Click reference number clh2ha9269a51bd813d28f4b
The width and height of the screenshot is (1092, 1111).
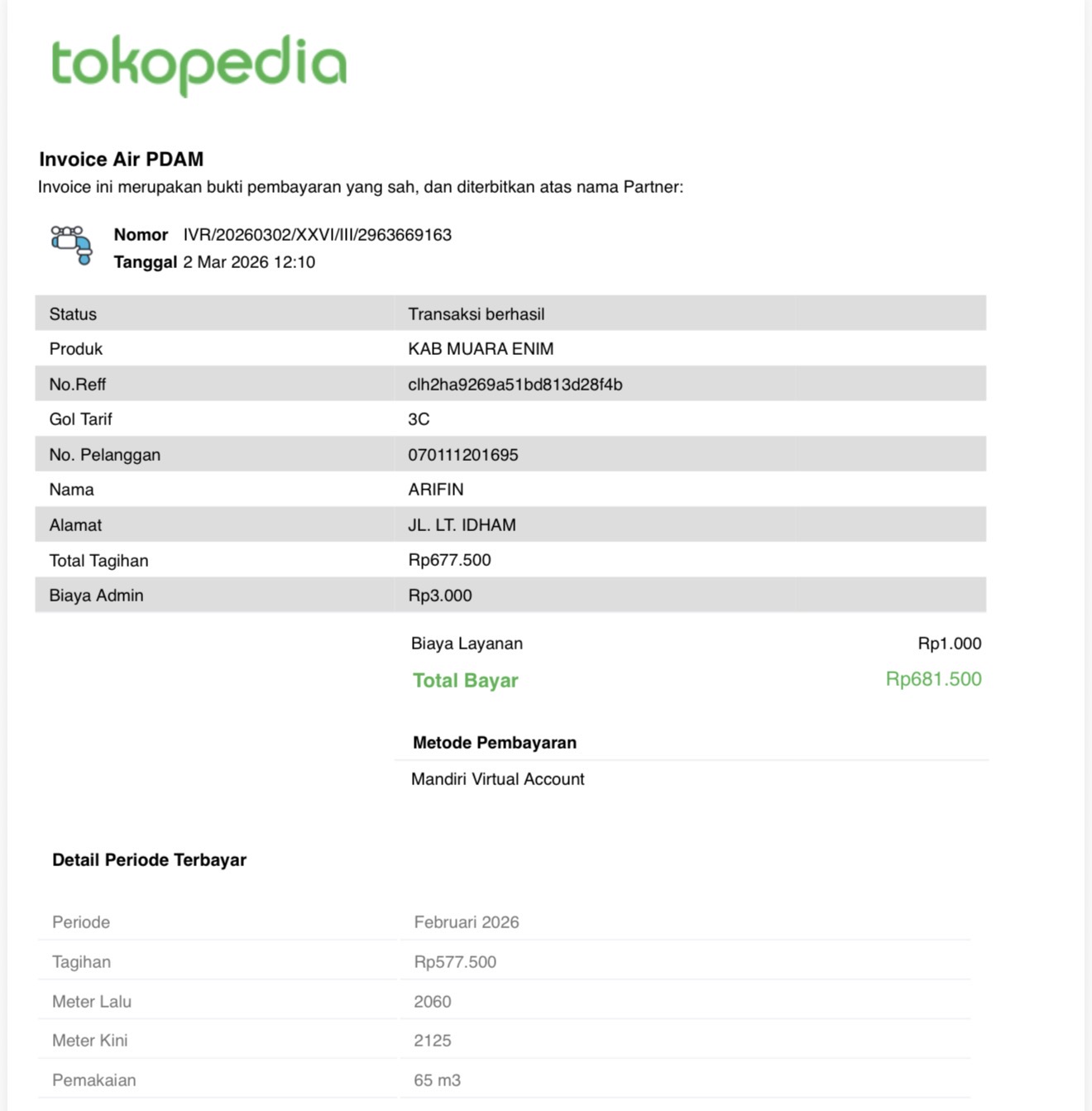click(x=515, y=385)
